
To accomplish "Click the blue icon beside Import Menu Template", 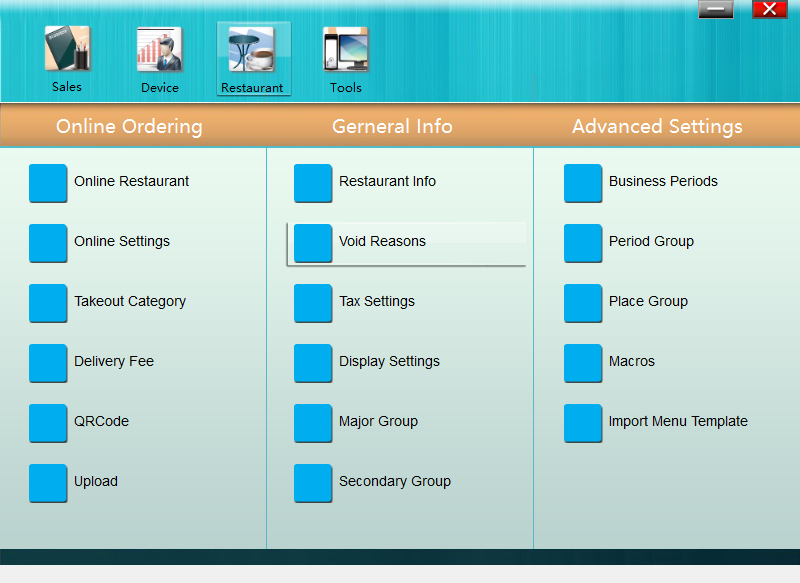I will coord(583,423).
